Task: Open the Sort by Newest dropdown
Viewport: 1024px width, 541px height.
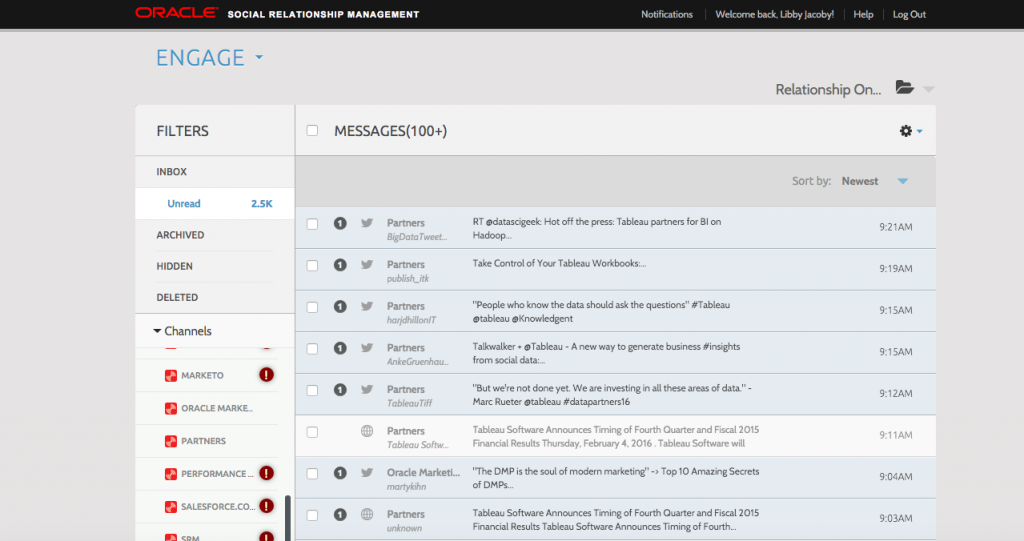Action: click(902, 181)
